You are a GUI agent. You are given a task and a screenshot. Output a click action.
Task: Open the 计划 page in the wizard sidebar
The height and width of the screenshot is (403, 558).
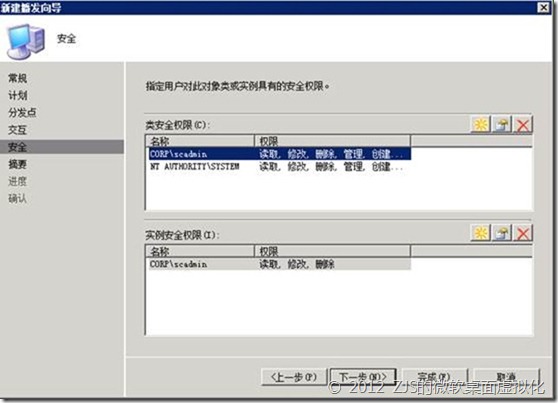(18, 95)
